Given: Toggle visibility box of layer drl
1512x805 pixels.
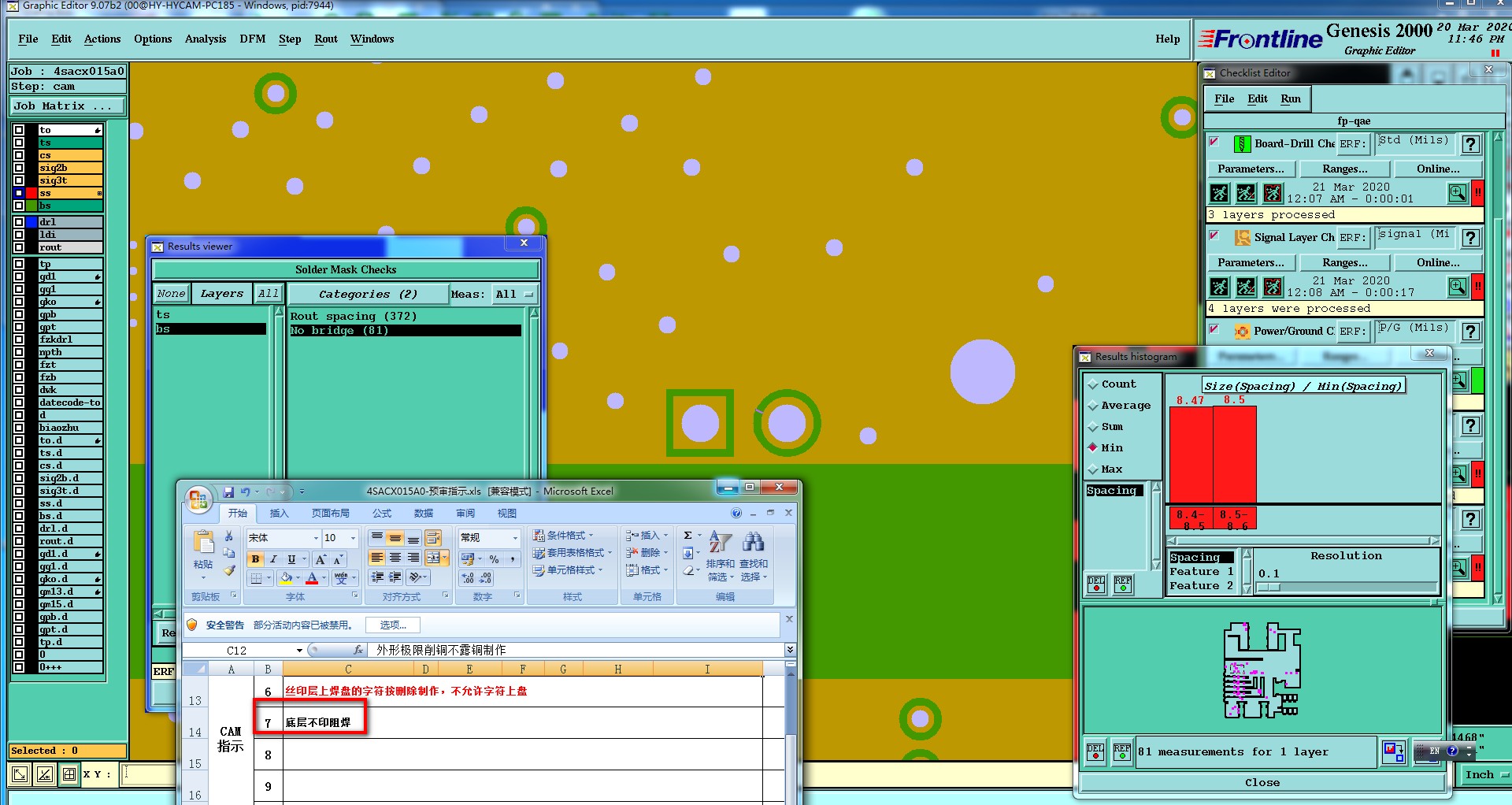Looking at the screenshot, I should pos(19,222).
